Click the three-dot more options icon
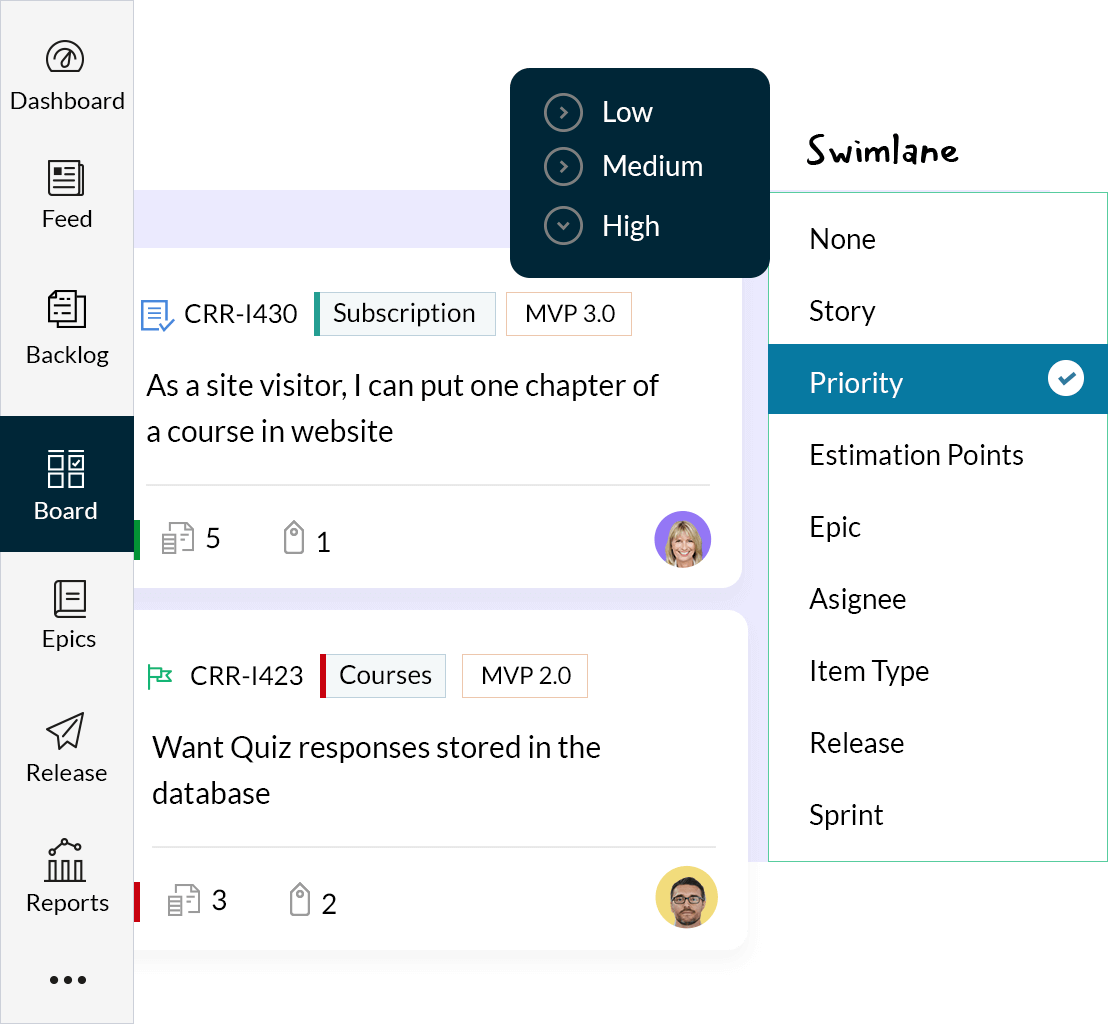This screenshot has width=1108, height=1024. [67, 980]
